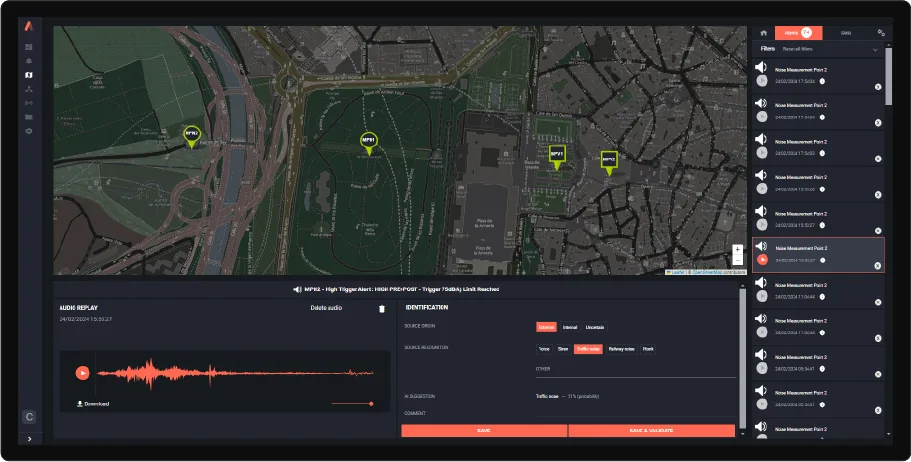Click the AI suggestion Traffic noise text
The height and width of the screenshot is (462, 911).
tap(547, 396)
